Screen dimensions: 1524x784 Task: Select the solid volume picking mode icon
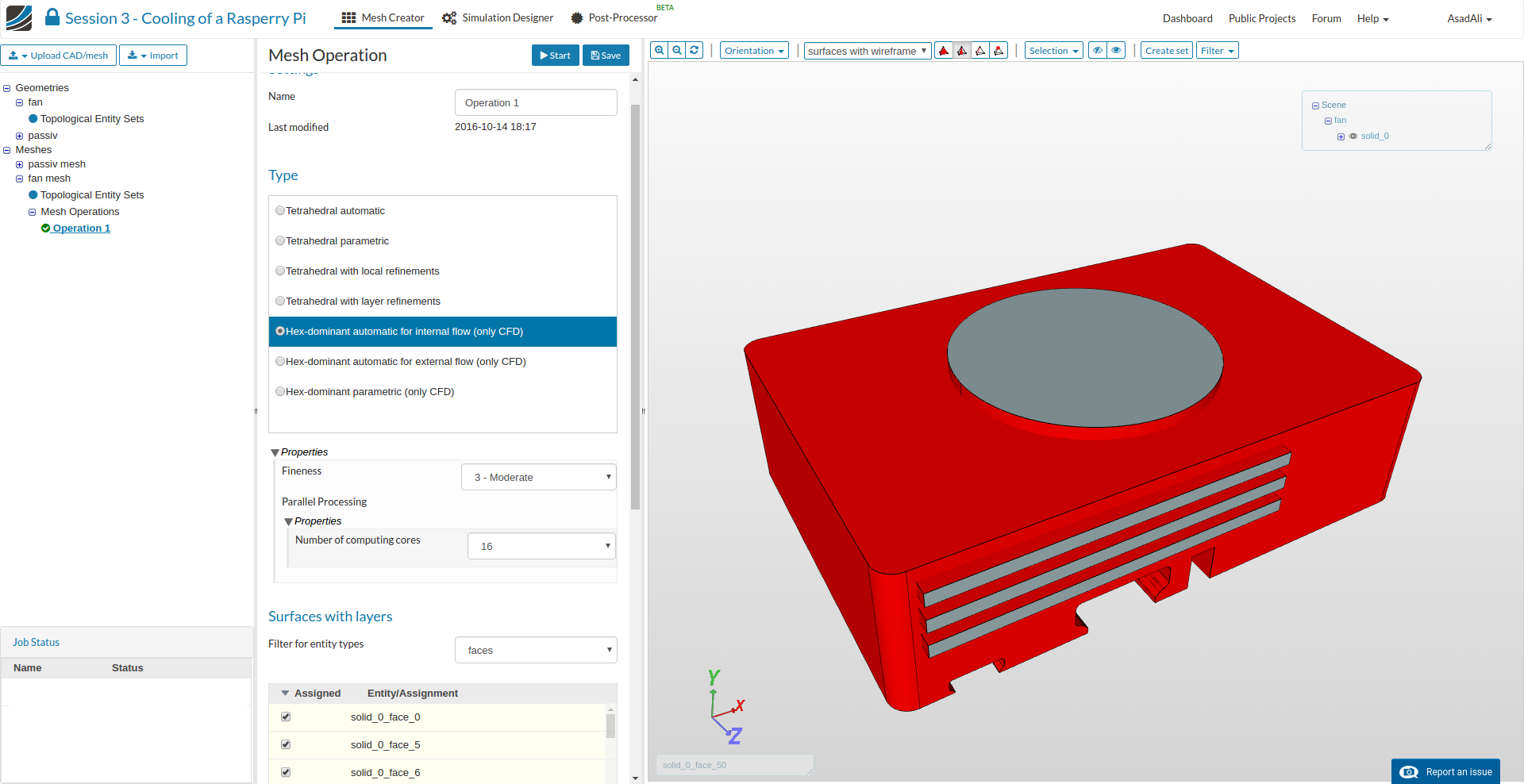(x=944, y=51)
